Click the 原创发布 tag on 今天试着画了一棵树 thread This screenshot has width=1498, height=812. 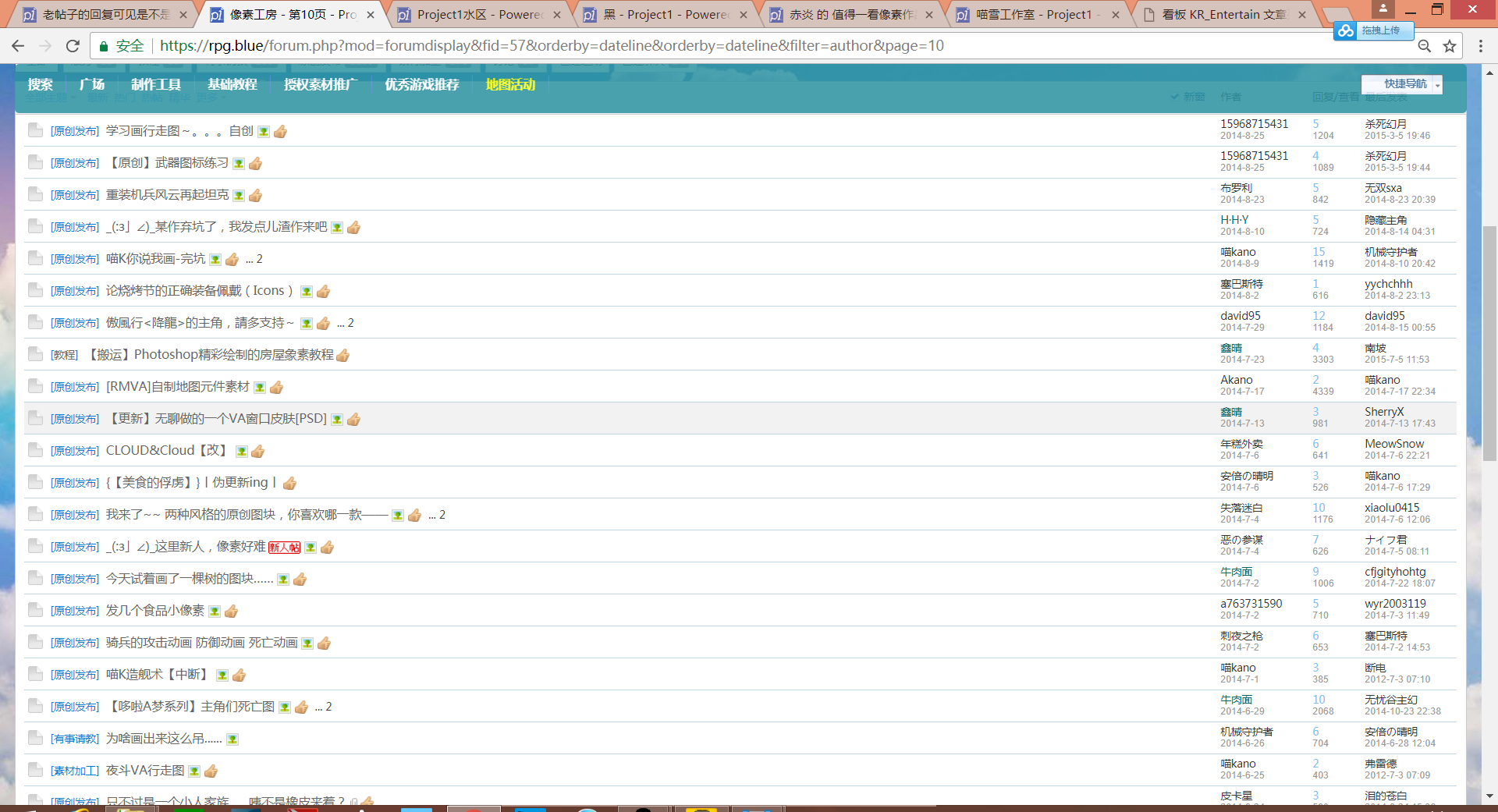75,579
